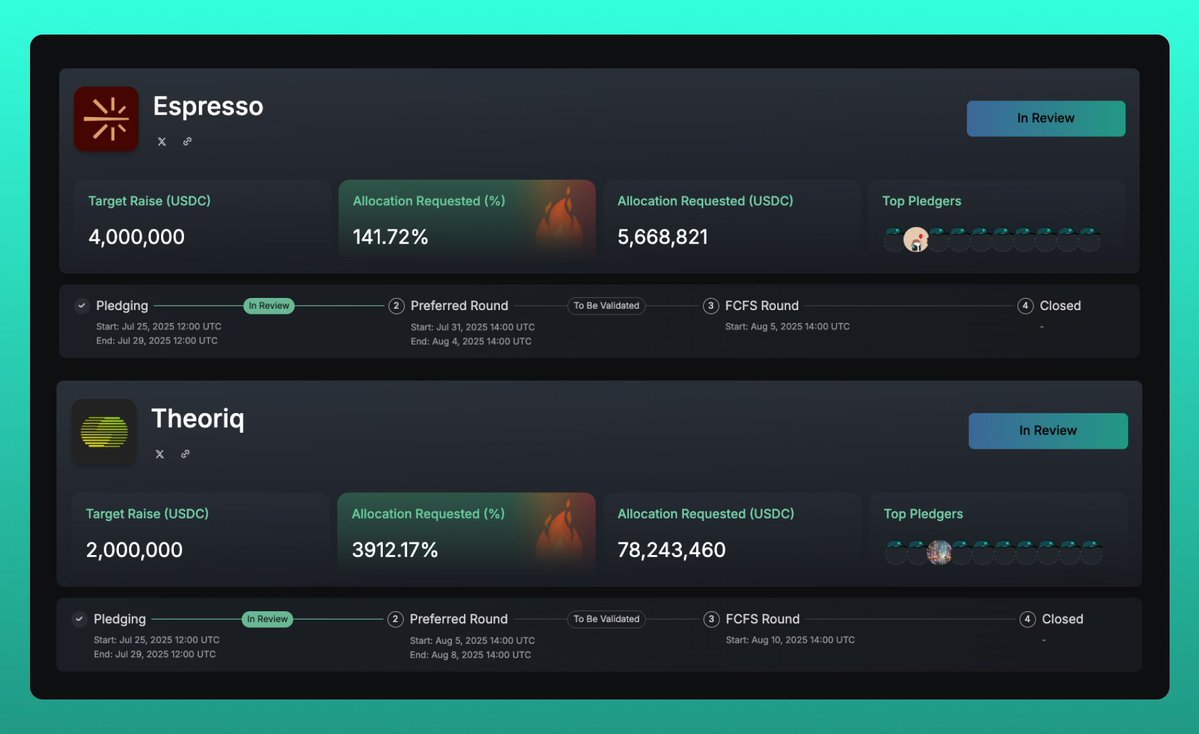Click the Theoriq In Review button

1048,431
